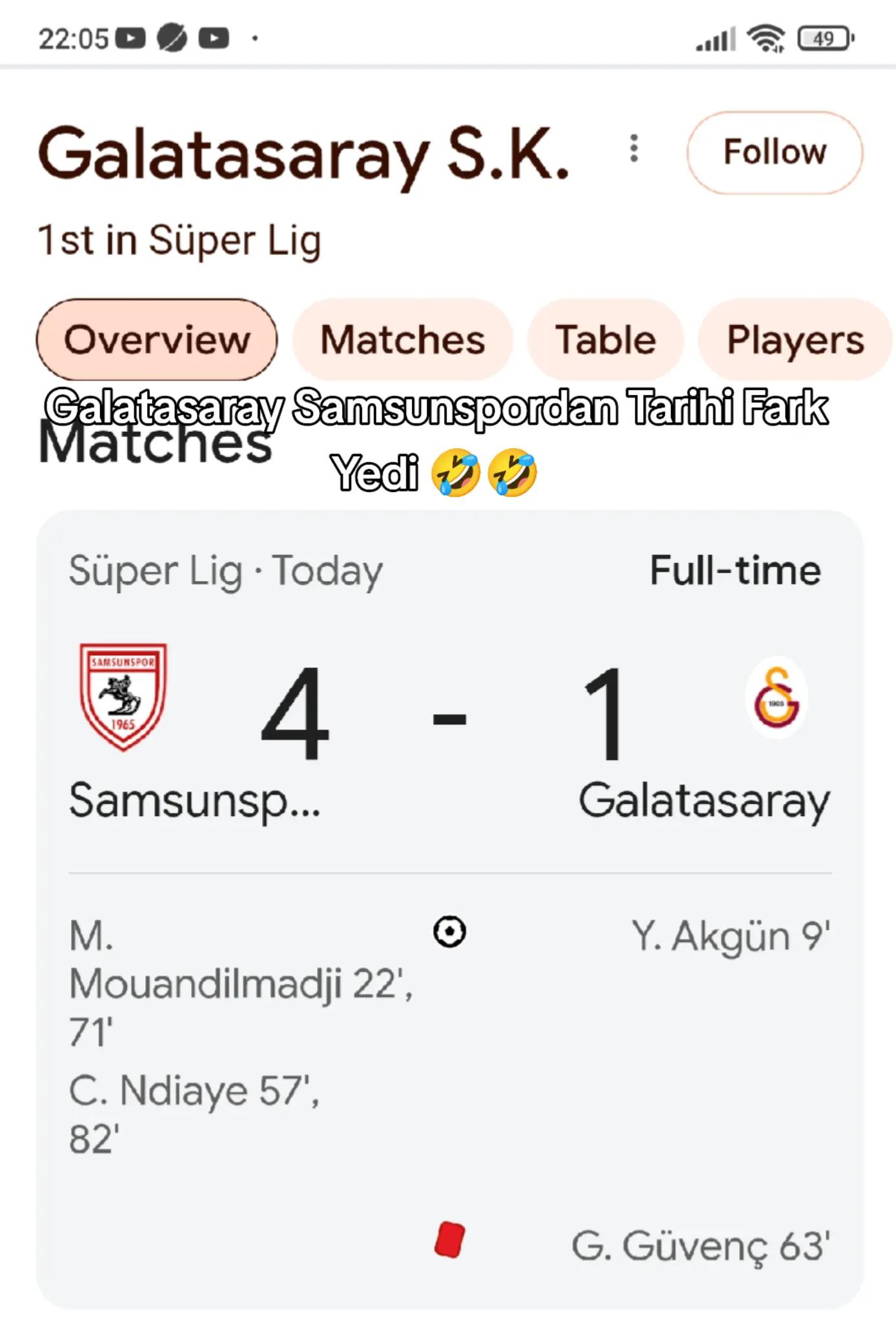The height and width of the screenshot is (1317, 896).
Task: Open the three-dot more options menu
Action: click(x=634, y=149)
